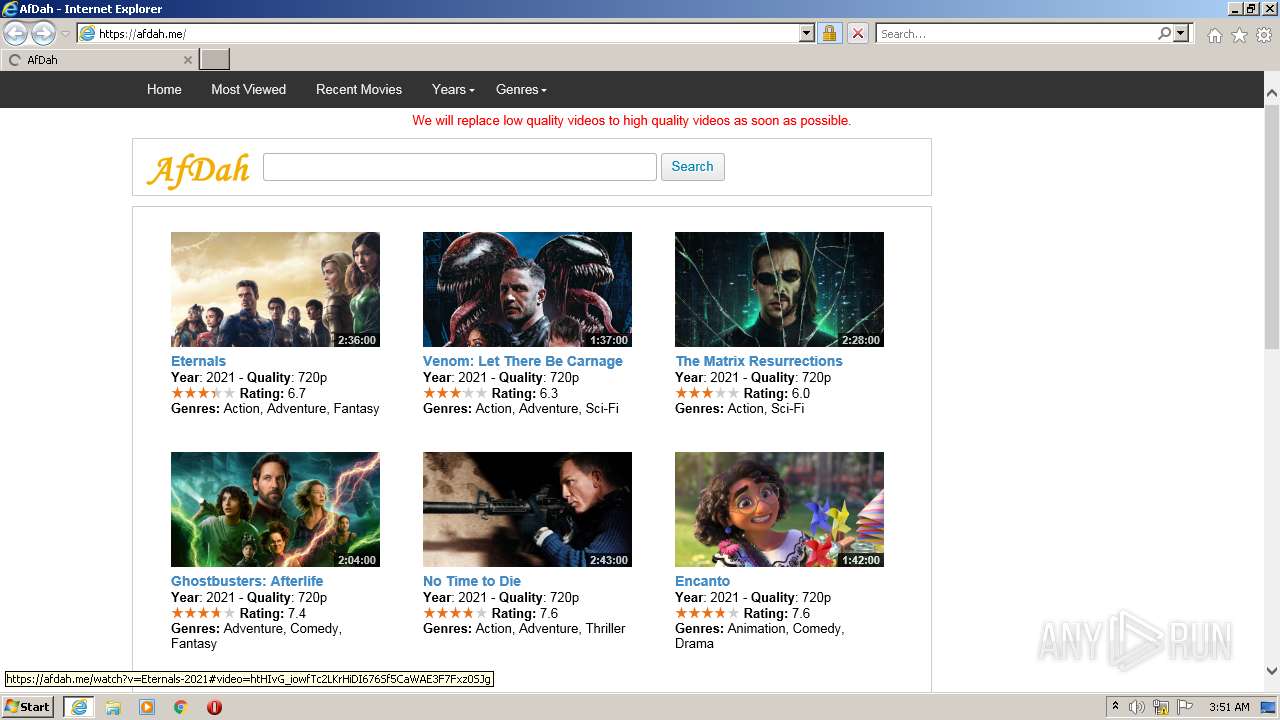The height and width of the screenshot is (720, 1280).
Task: Open the No Time to Die thumbnail
Action: click(527, 509)
